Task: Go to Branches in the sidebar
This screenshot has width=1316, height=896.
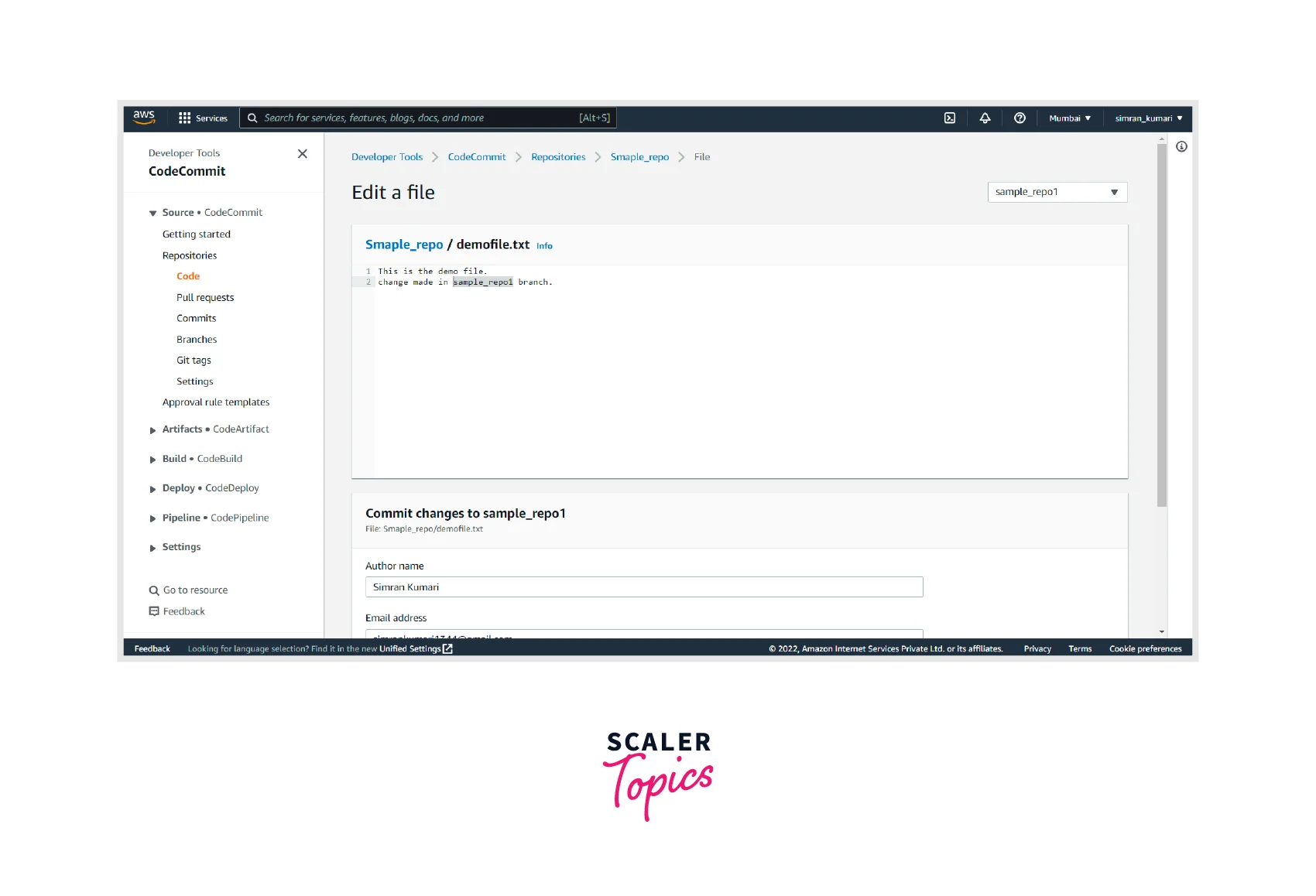Action: [197, 340]
